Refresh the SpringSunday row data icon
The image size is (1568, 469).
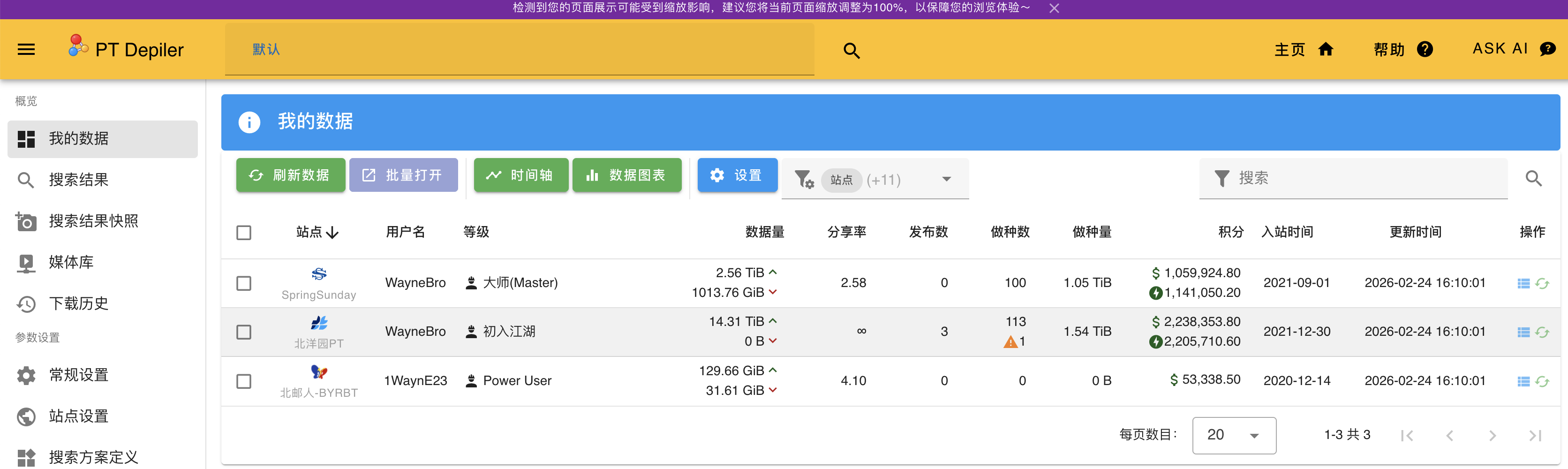point(1542,283)
